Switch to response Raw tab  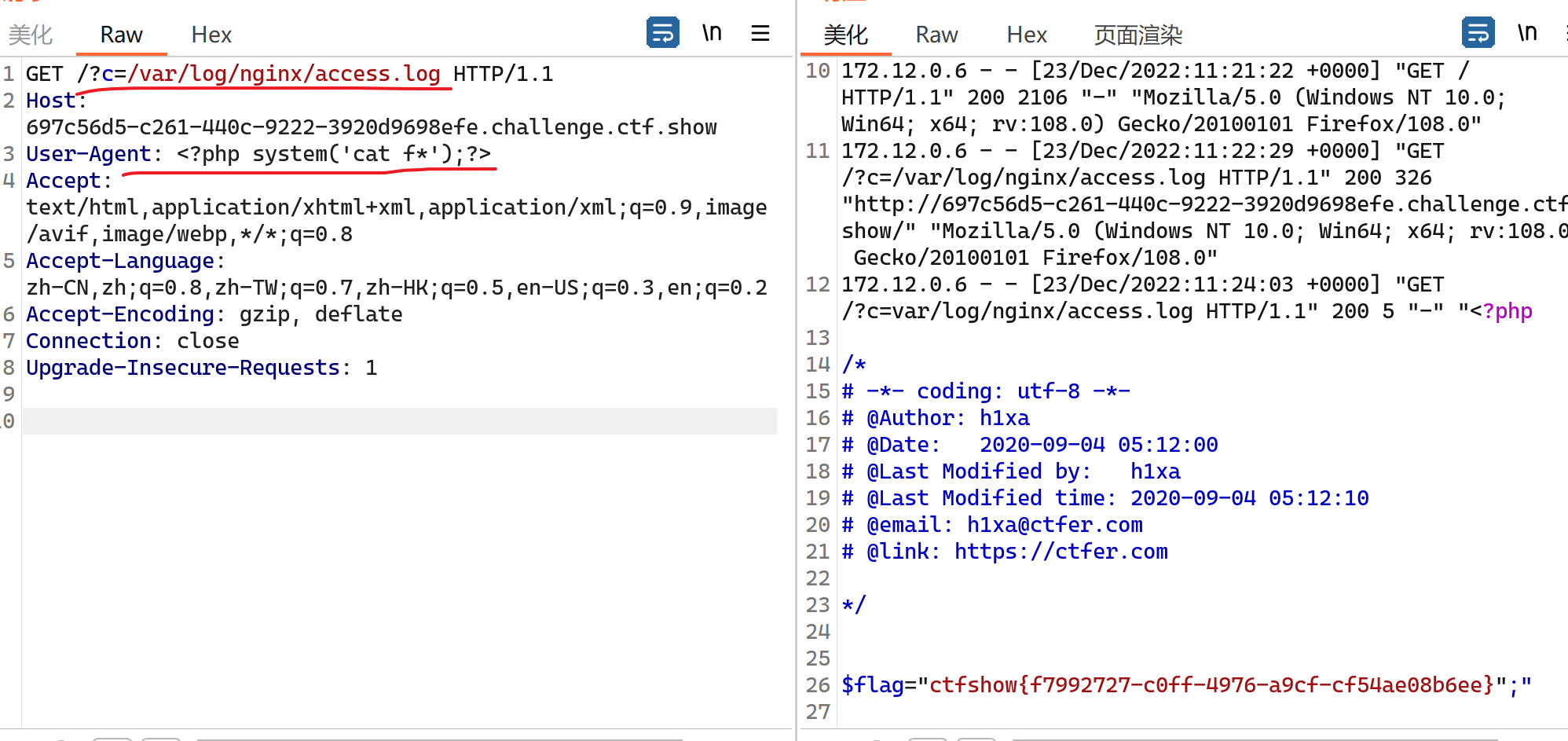(937, 35)
